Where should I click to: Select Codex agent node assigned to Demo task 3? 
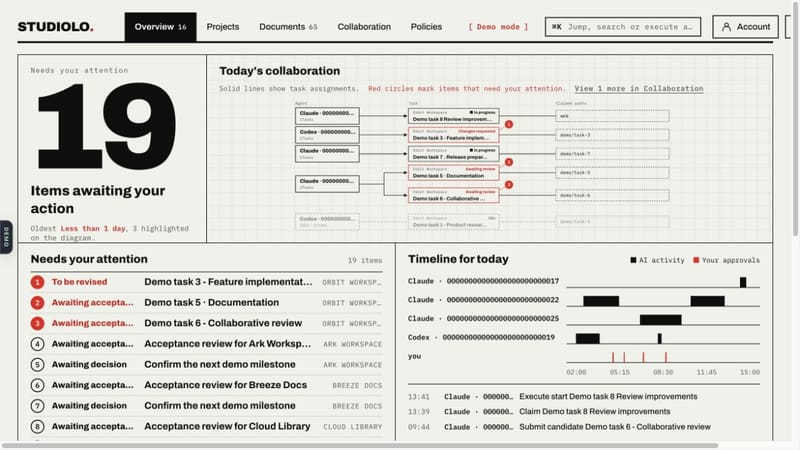(x=327, y=135)
